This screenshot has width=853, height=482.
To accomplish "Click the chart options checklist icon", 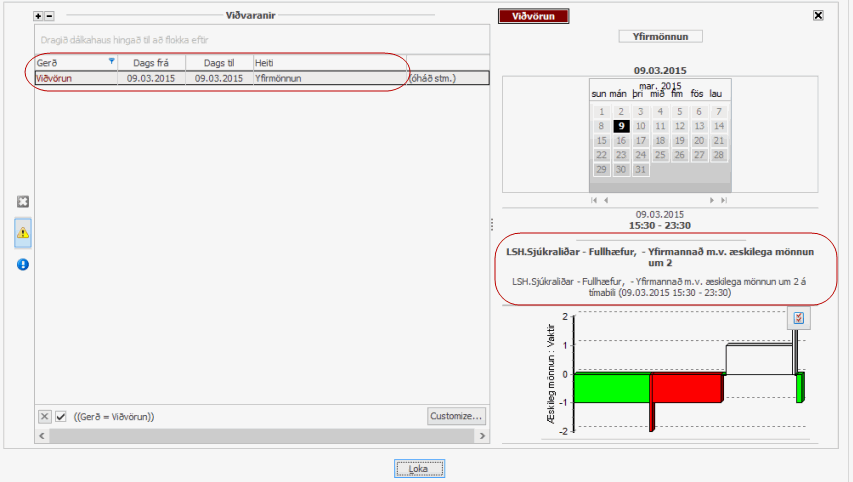I will [x=798, y=318].
